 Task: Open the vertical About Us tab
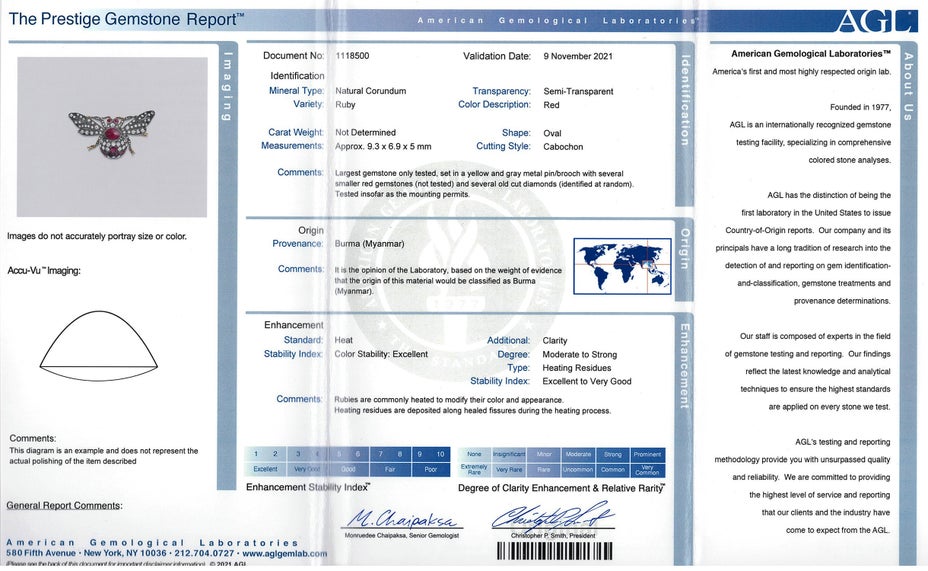(x=907, y=86)
